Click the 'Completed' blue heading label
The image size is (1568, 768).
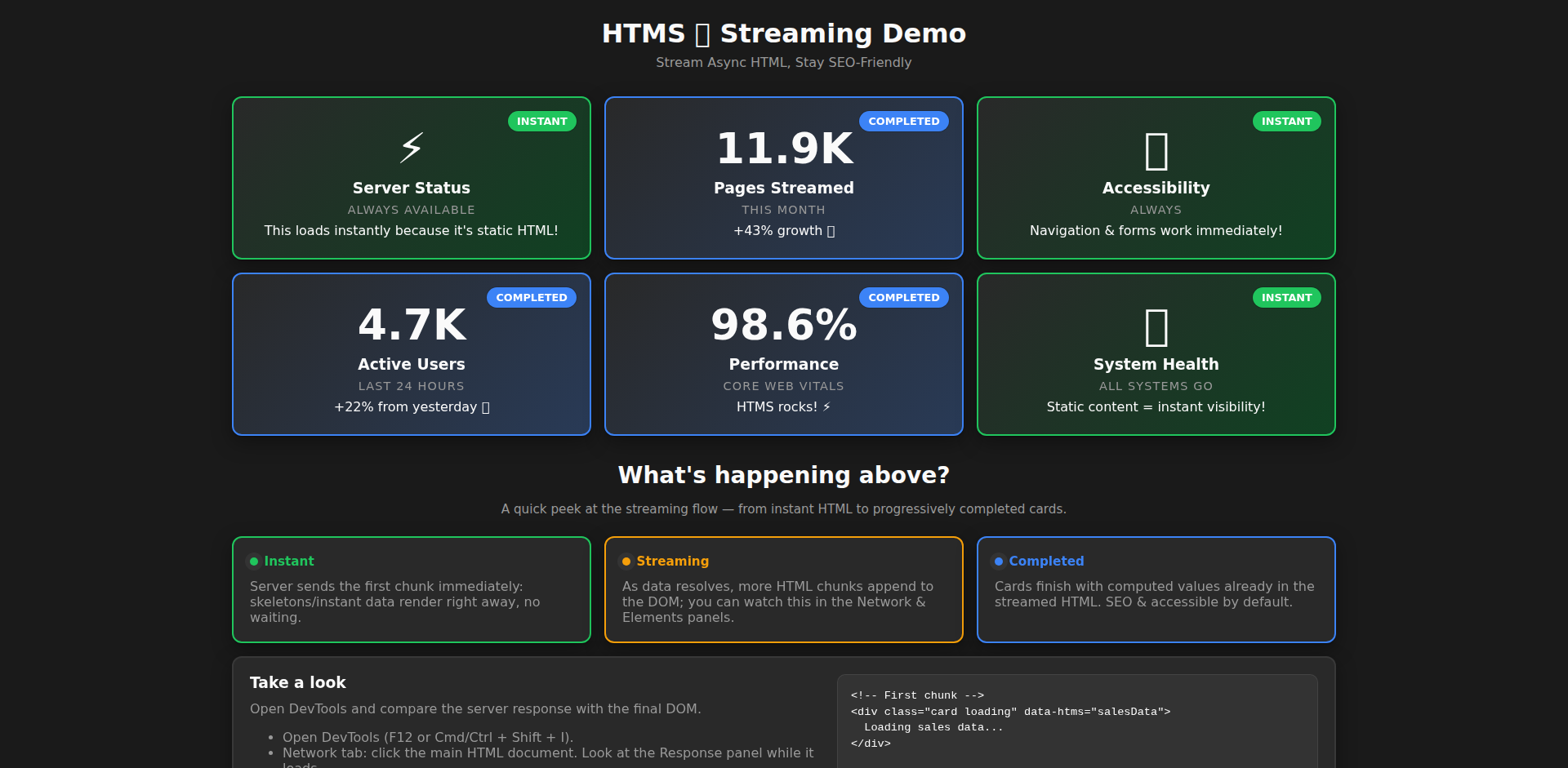click(x=1046, y=562)
